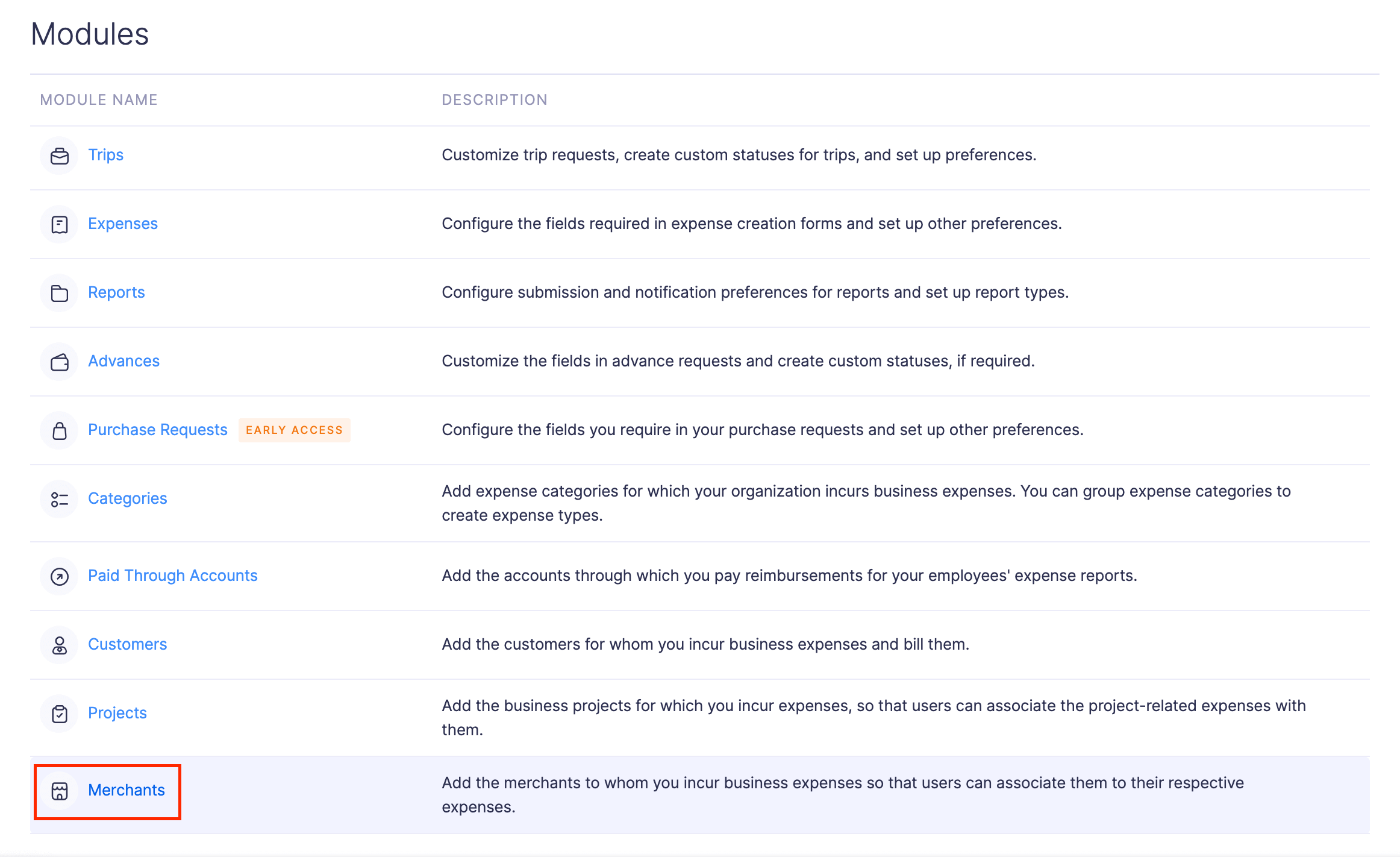Viewport: 1400px width, 857px height.
Task: Open the Categories module link
Action: [x=127, y=498]
